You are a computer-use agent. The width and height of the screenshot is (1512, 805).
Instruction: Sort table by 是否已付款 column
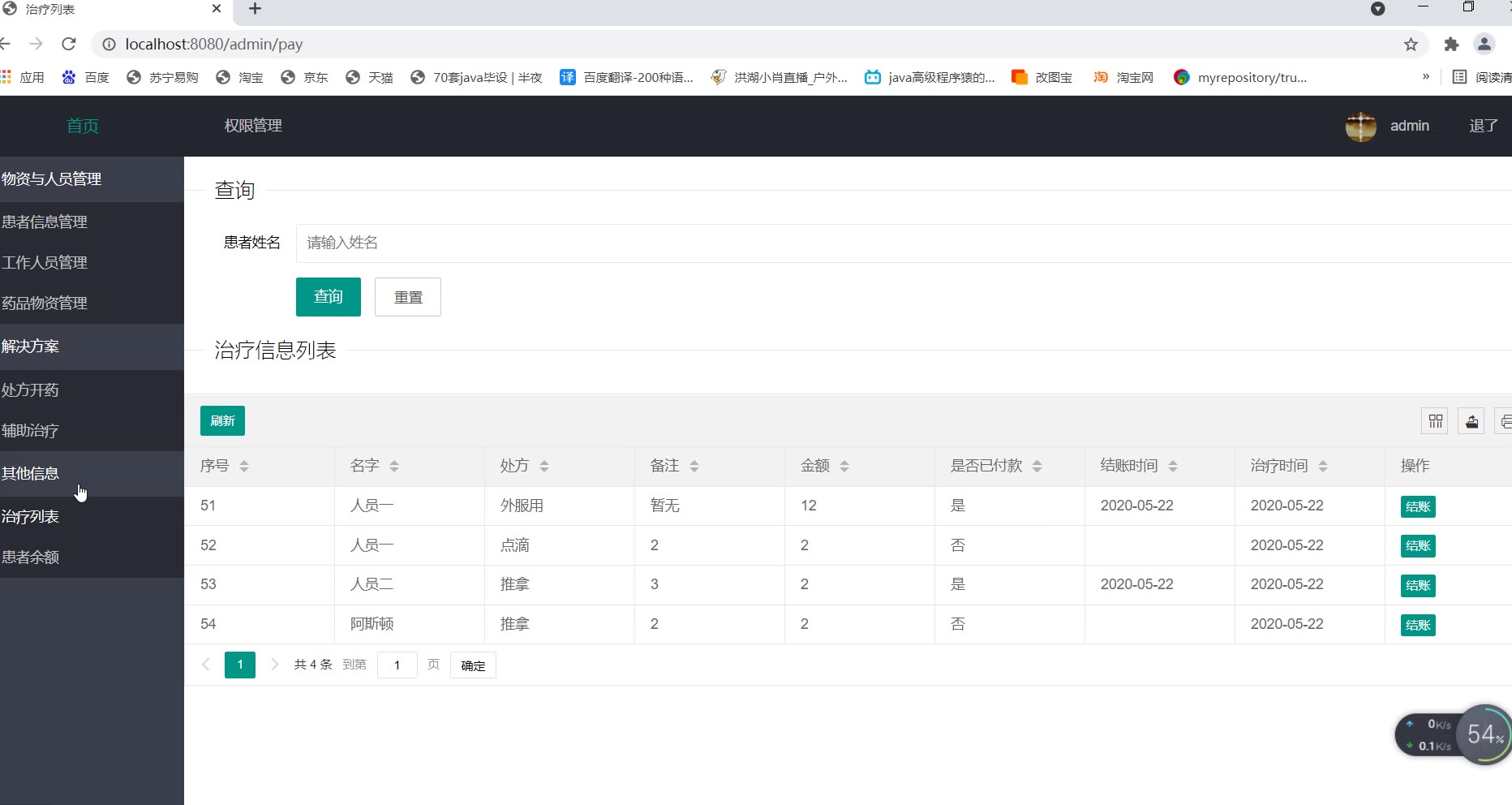[1037, 466]
